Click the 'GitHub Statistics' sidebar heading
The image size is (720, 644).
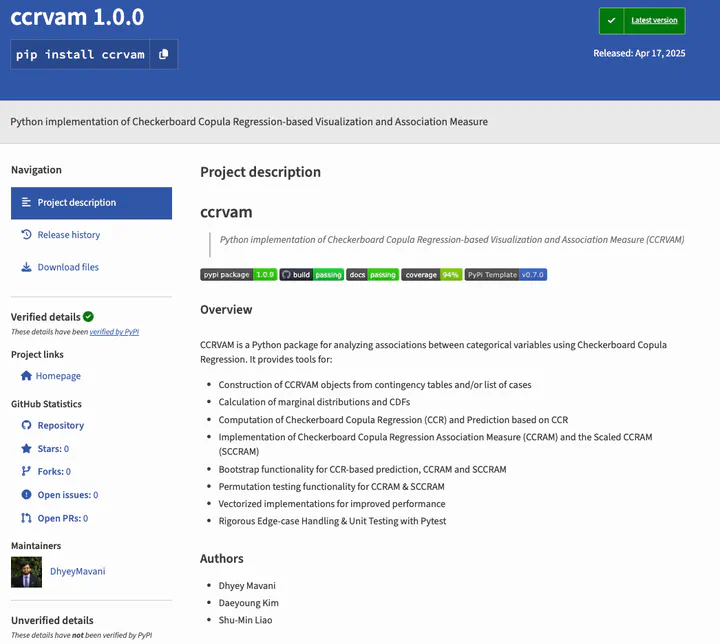coord(46,404)
